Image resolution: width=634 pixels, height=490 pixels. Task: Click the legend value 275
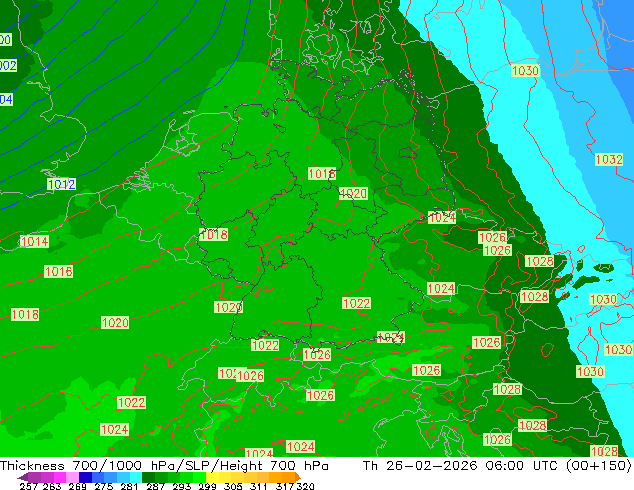[x=104, y=486]
